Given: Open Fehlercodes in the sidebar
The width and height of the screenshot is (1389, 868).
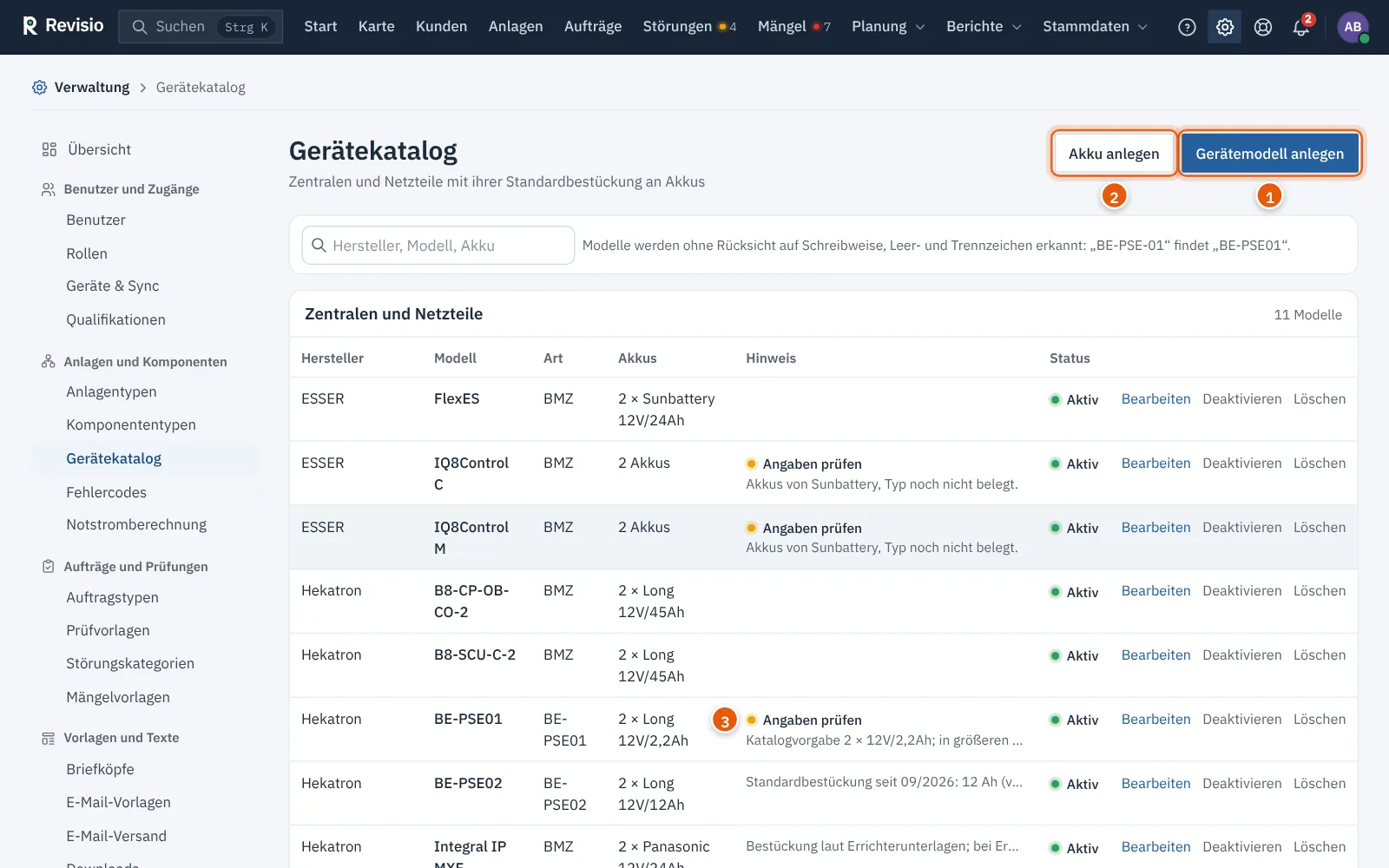Looking at the screenshot, I should 106,492.
